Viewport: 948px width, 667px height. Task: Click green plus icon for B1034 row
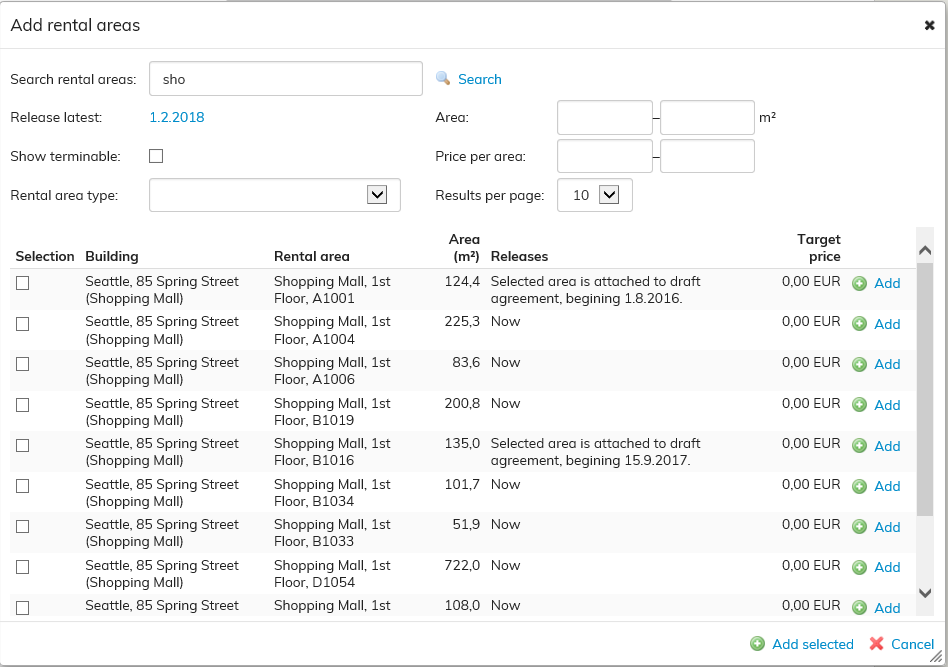859,486
